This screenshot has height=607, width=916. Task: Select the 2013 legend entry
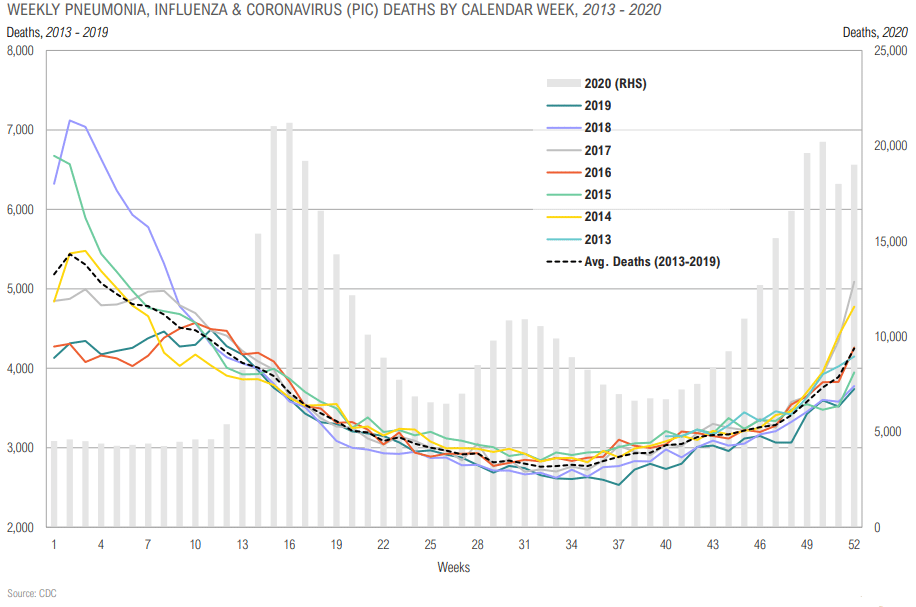coord(579,239)
